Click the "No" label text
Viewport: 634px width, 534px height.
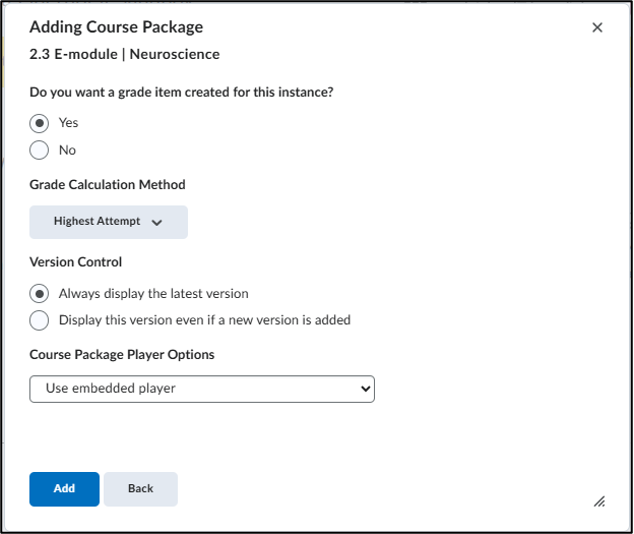point(67,150)
